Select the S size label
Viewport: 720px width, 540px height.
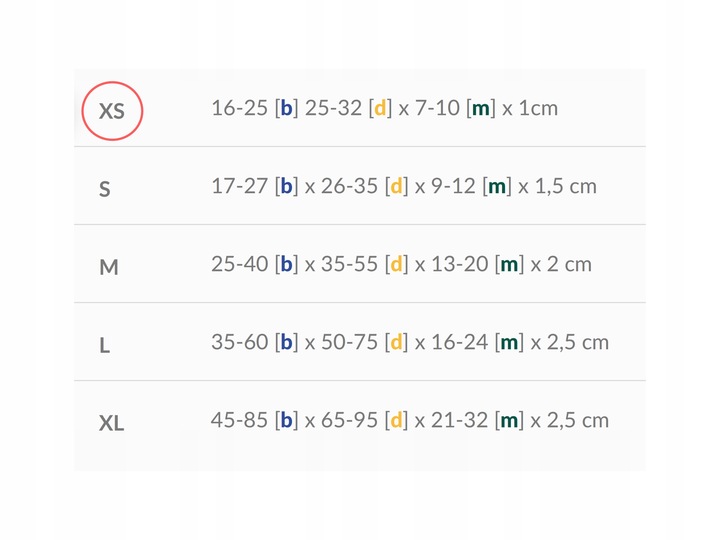tap(105, 188)
